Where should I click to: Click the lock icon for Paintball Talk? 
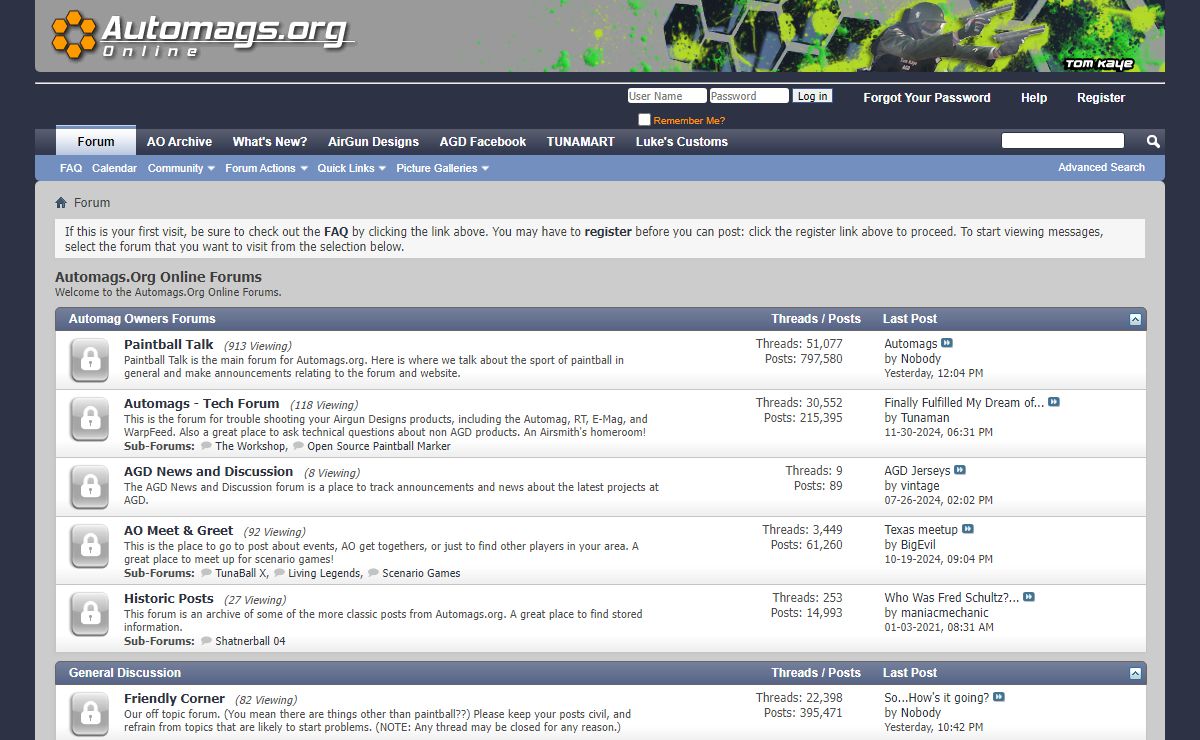(90, 359)
